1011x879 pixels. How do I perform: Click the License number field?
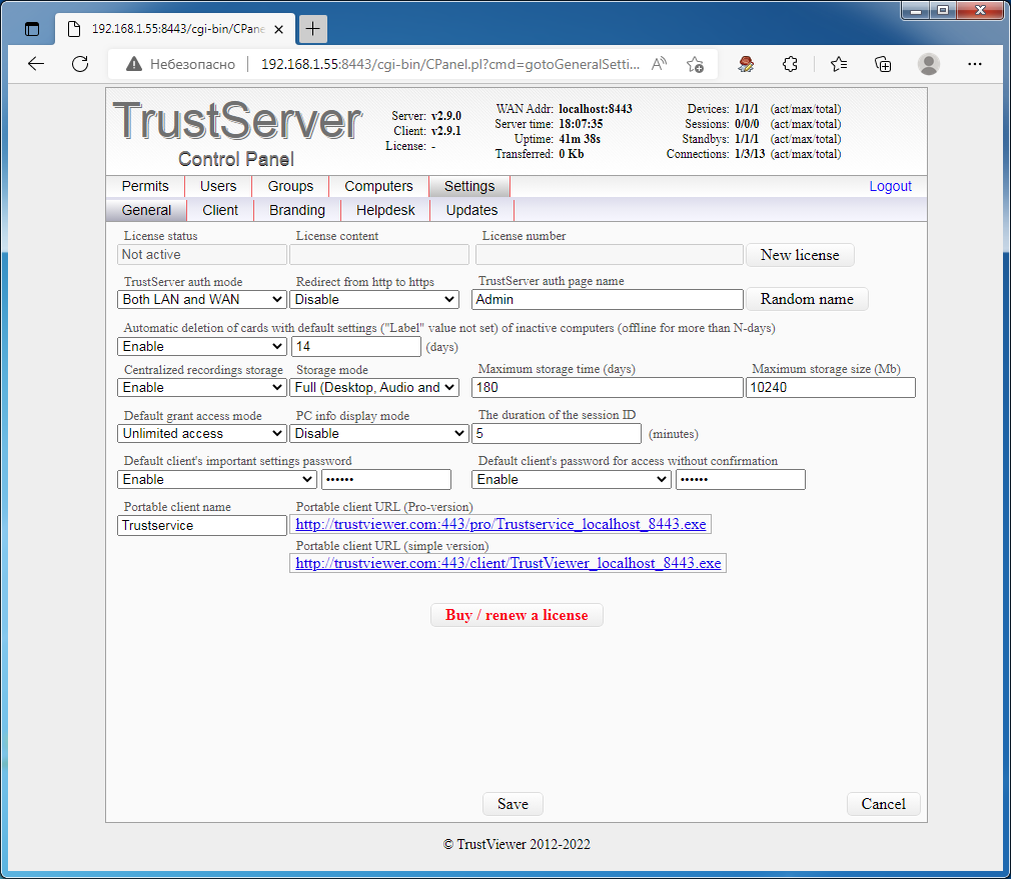(609, 255)
